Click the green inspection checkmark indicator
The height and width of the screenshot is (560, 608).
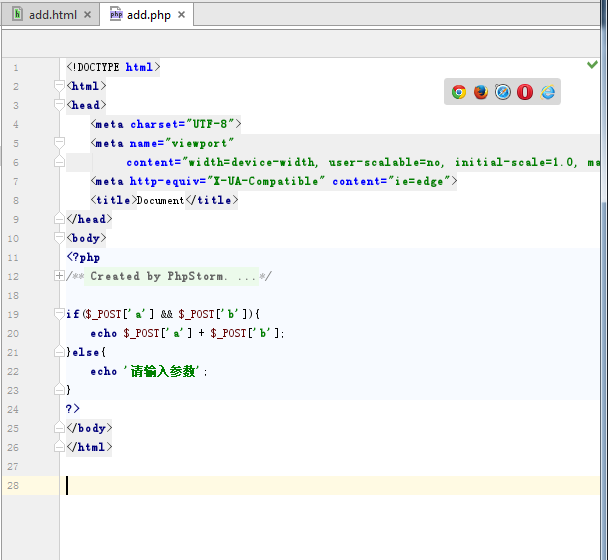(592, 64)
